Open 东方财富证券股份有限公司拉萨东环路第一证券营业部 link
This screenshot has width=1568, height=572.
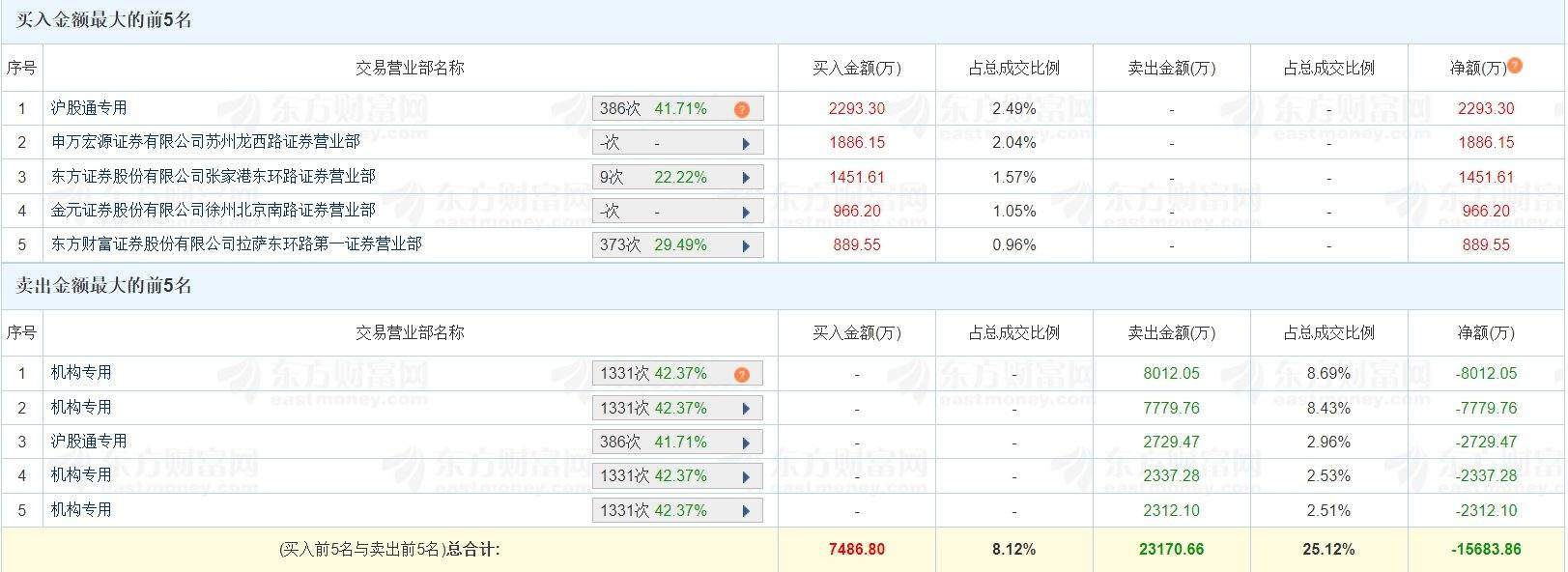(x=236, y=243)
